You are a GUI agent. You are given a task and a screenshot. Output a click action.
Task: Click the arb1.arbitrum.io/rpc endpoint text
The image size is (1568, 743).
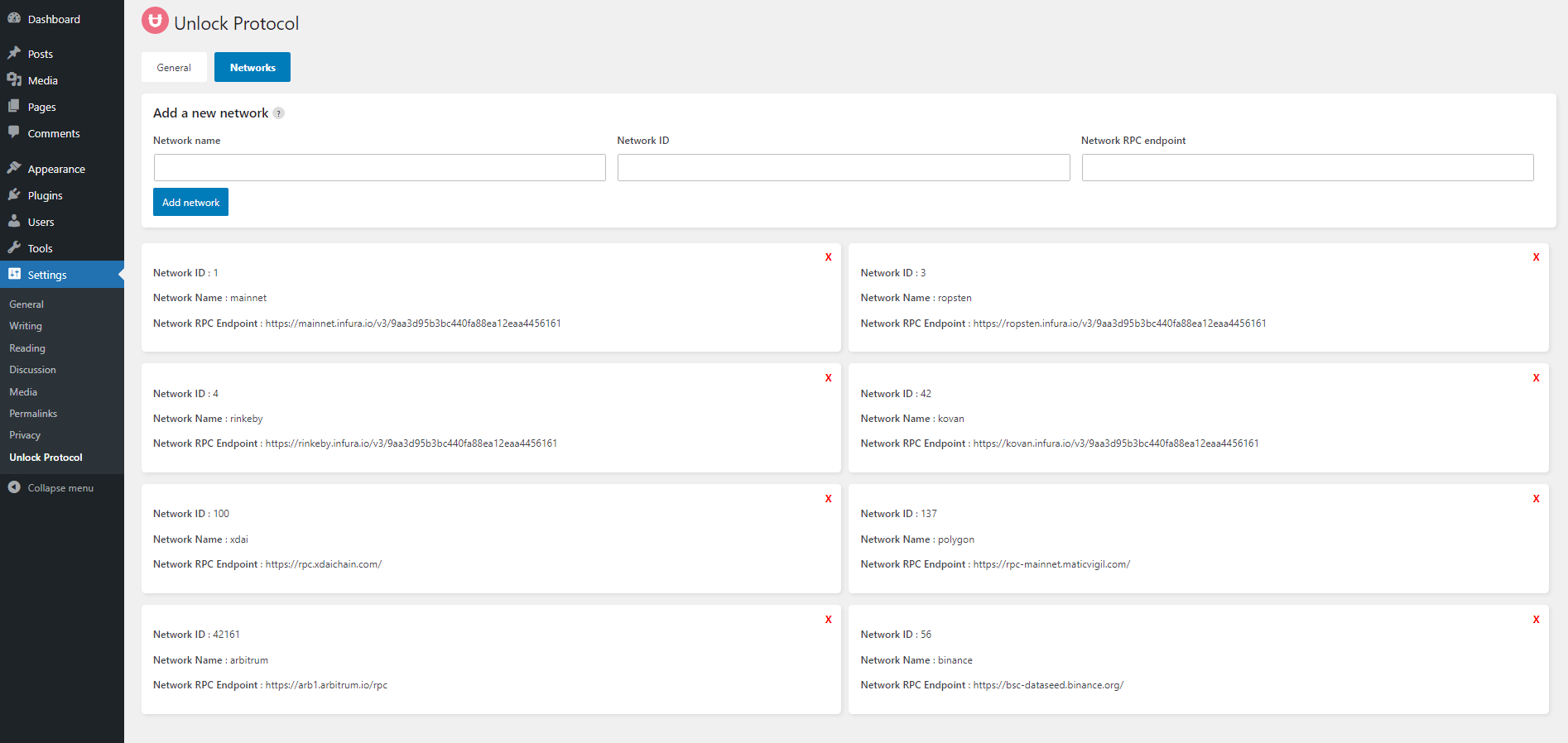click(326, 685)
